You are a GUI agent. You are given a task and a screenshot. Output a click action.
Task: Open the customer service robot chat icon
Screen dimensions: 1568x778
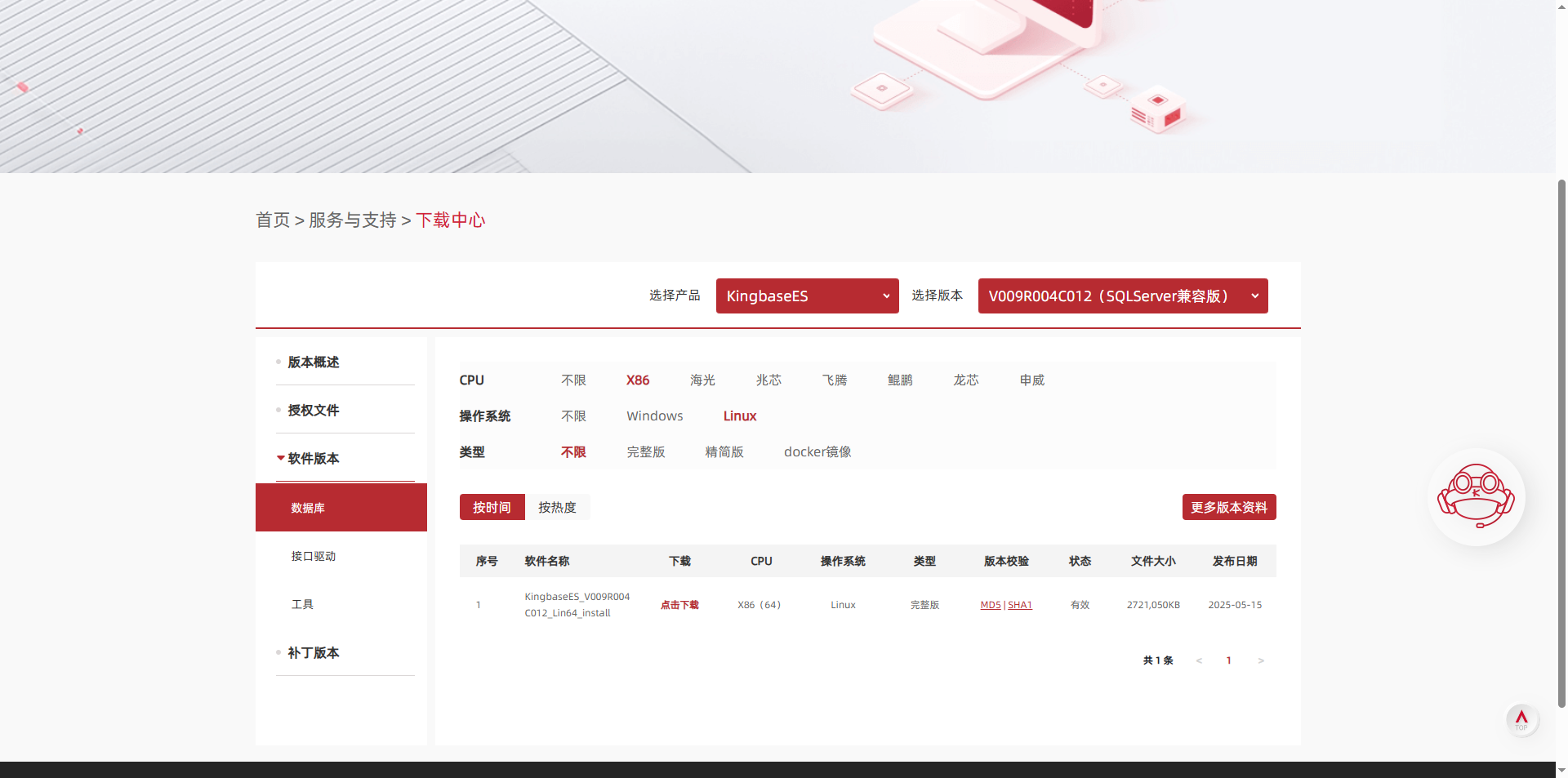coord(1476,497)
